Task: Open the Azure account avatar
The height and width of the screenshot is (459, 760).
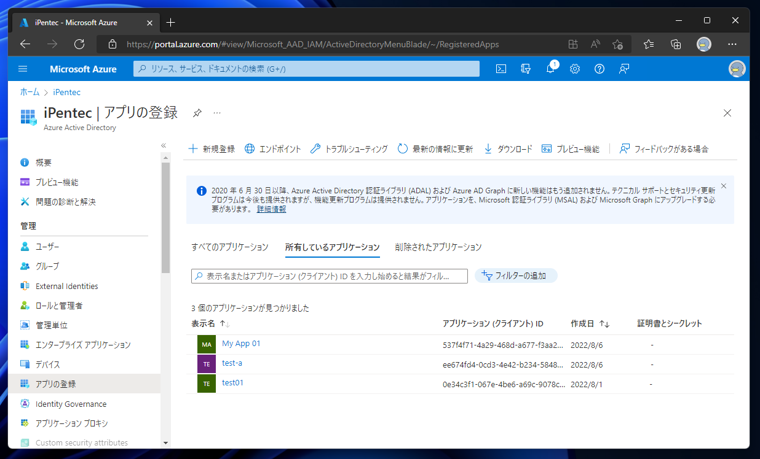Action: (x=737, y=69)
